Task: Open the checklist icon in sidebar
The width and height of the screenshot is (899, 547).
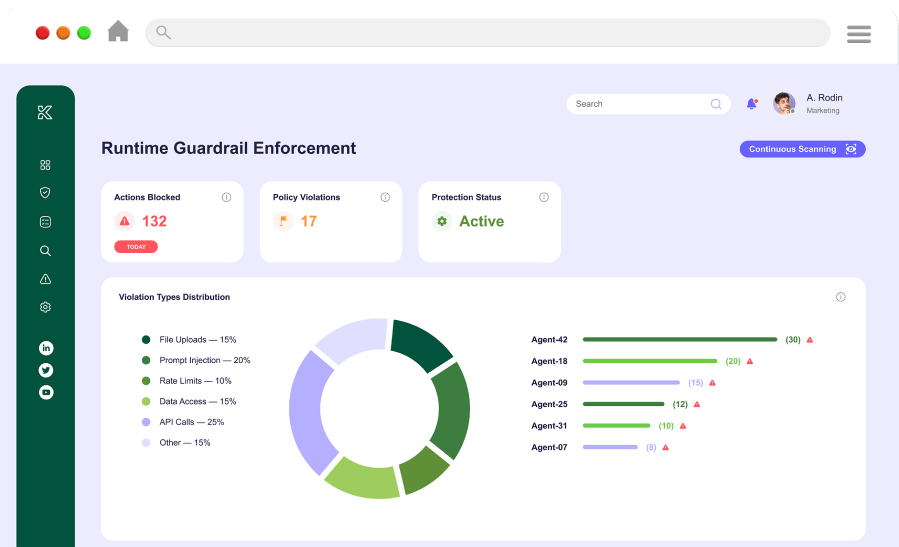Action: [45, 222]
